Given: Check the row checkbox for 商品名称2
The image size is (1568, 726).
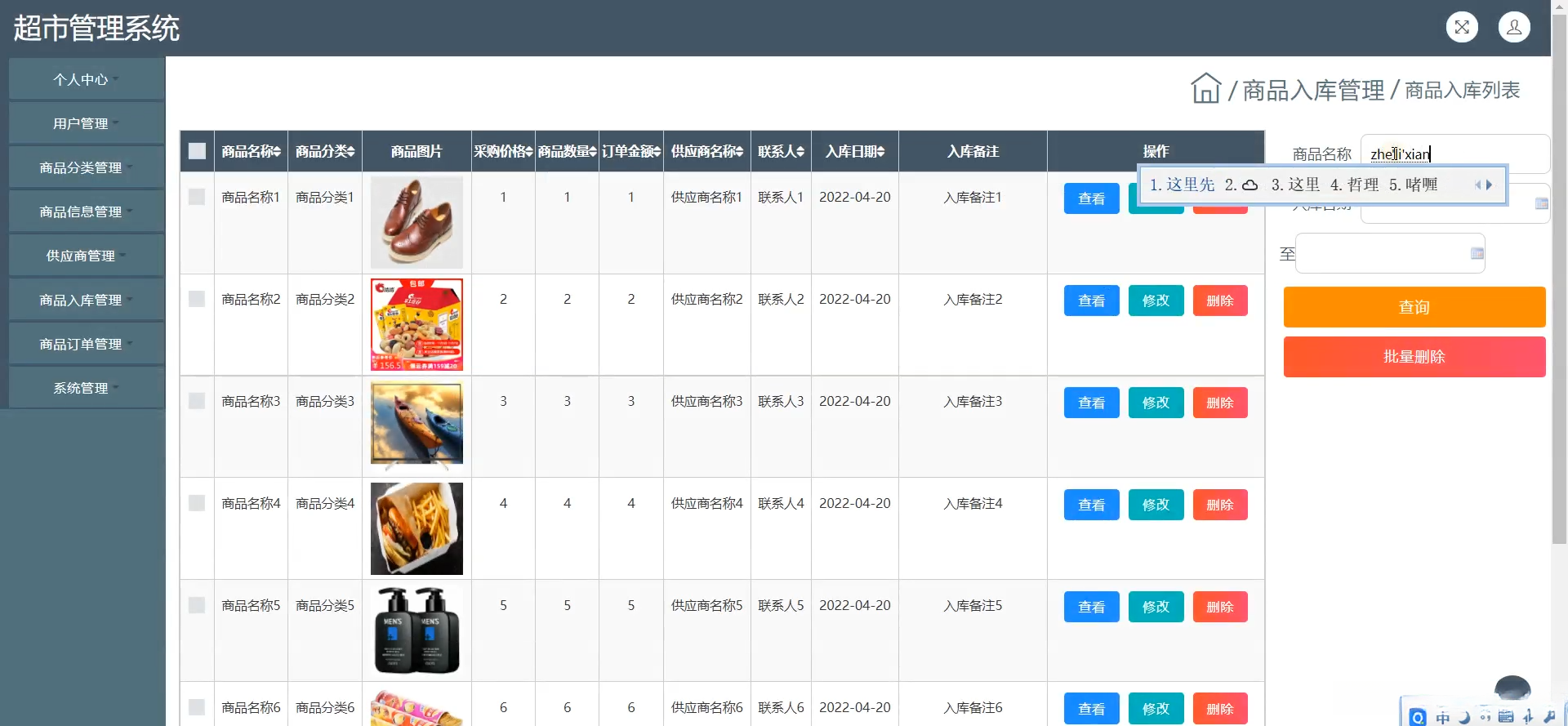Looking at the screenshot, I should click(x=197, y=299).
